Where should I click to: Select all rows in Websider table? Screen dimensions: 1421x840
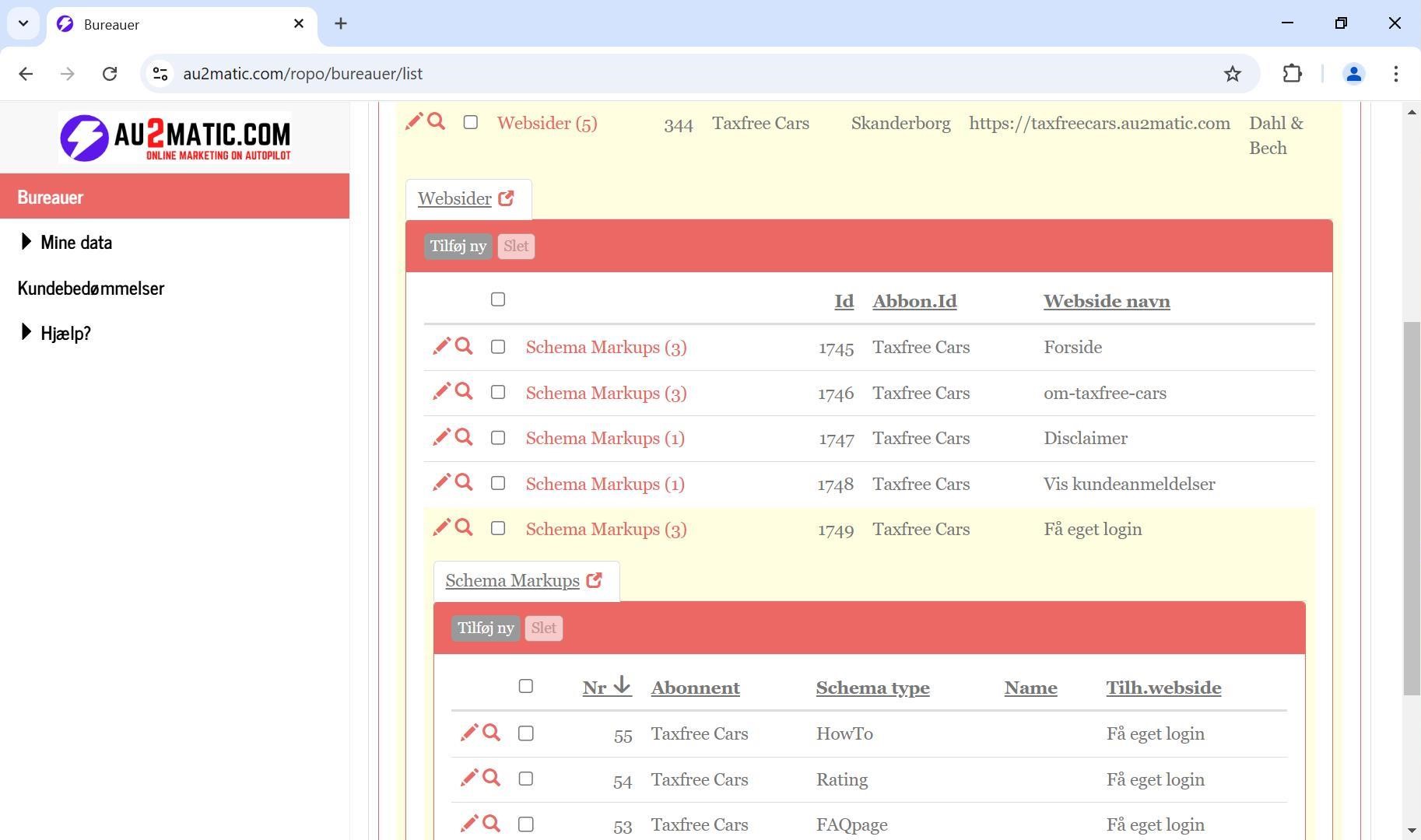(x=498, y=299)
